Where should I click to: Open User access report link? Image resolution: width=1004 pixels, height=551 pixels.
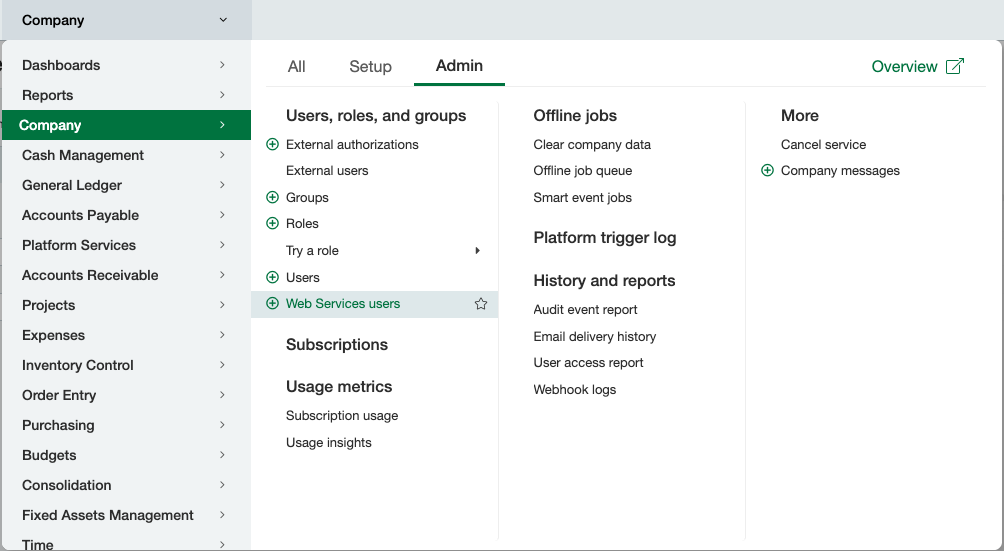588,363
